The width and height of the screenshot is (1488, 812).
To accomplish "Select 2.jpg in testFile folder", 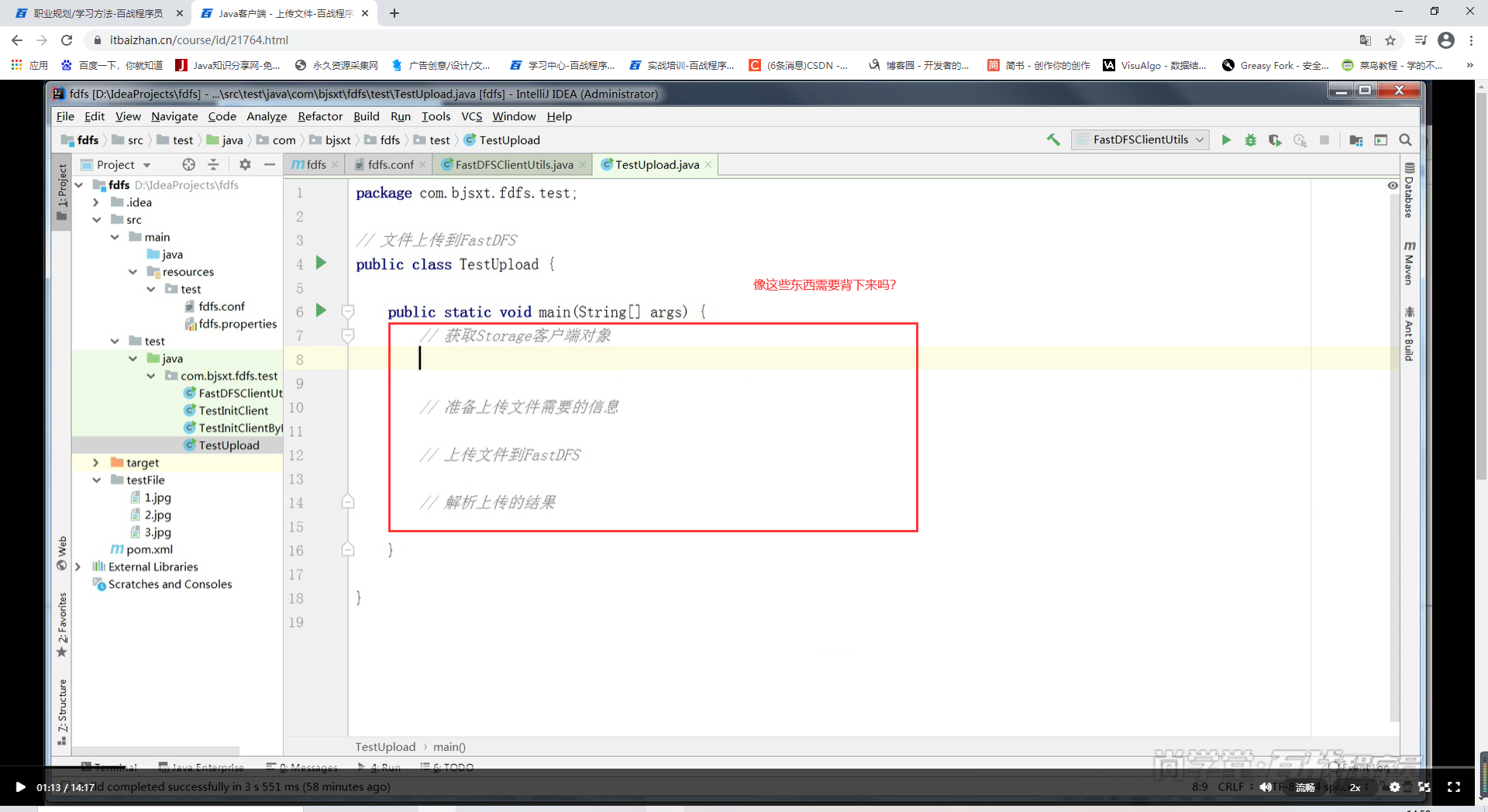I will tap(157, 514).
